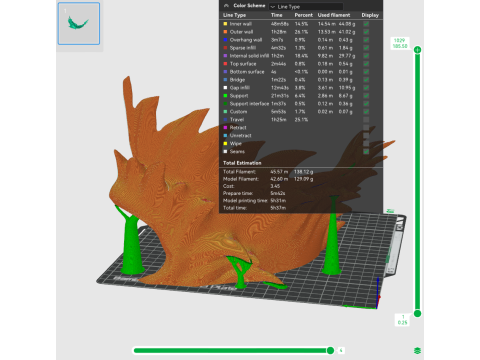Screen dimensions: 480x360
Task: Click the white Gap infill swatch
Action: coord(225,88)
